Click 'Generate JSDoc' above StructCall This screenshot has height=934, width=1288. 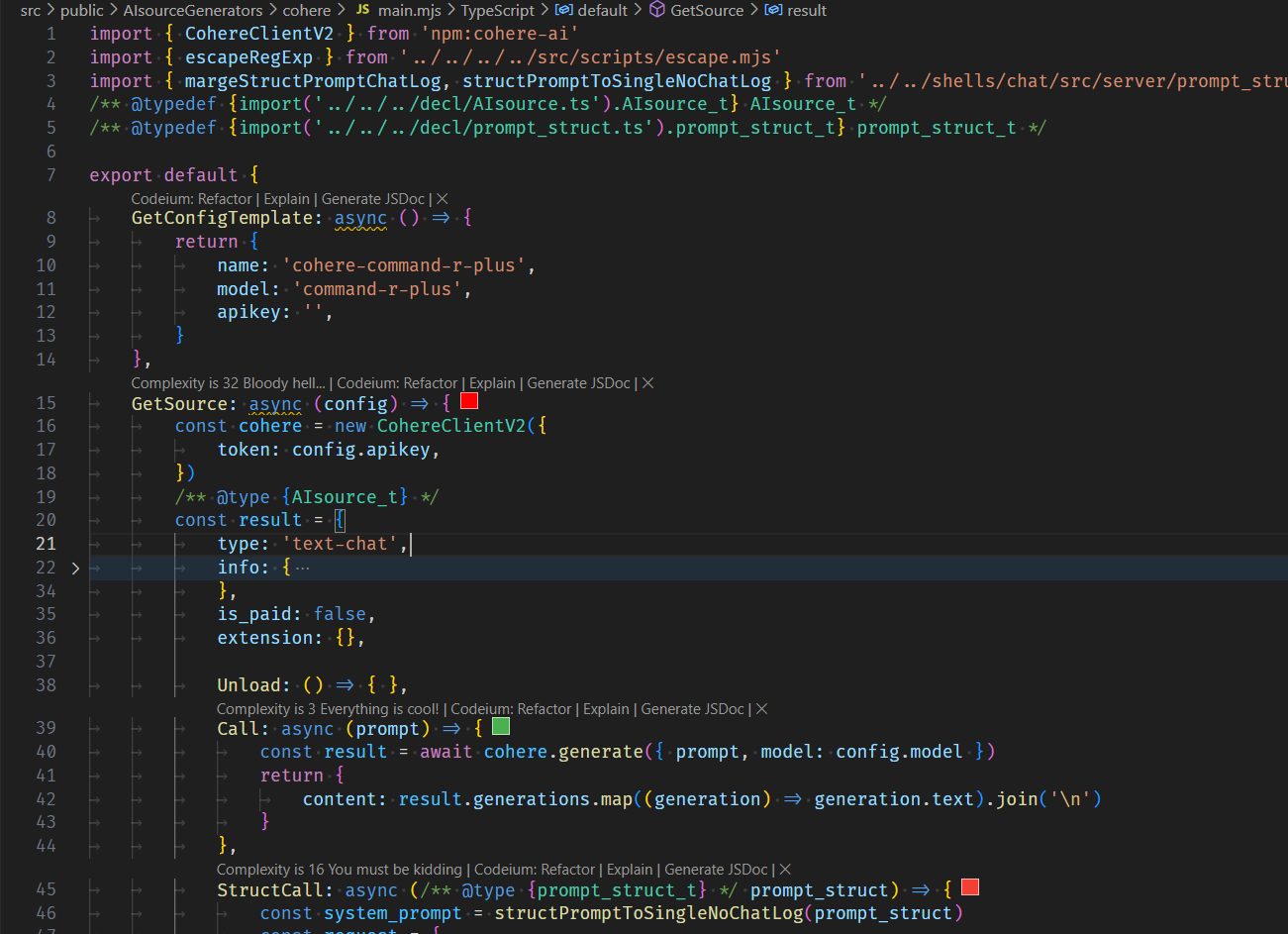pyautogui.click(x=717, y=870)
